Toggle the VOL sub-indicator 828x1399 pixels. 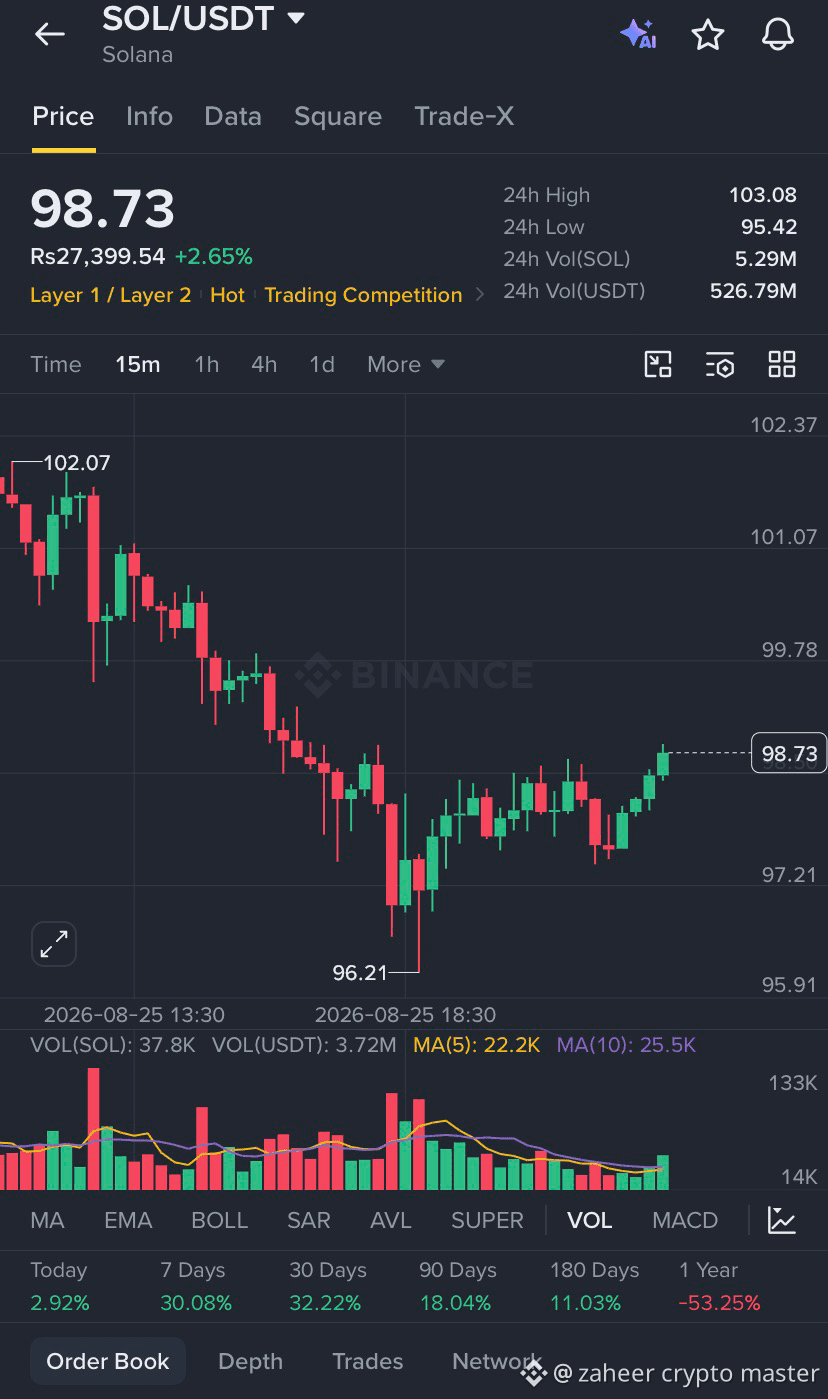[589, 1220]
